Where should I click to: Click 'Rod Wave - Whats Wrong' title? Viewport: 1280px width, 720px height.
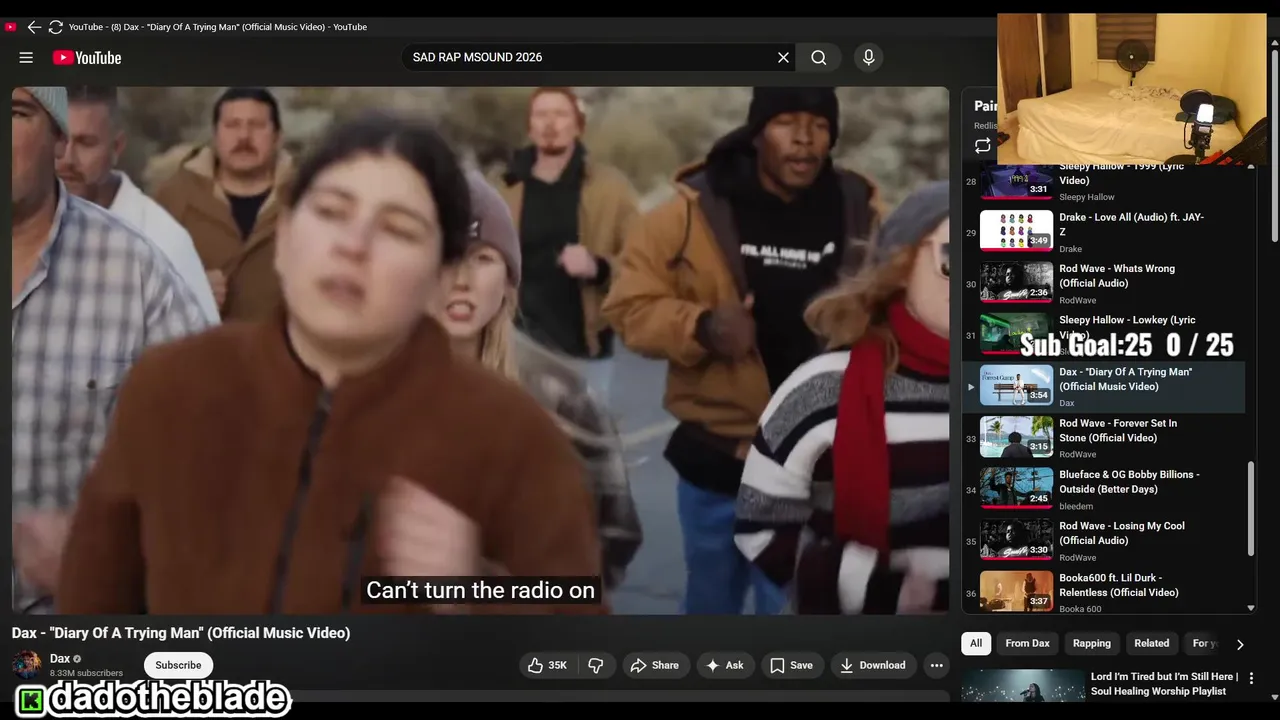tap(1117, 276)
